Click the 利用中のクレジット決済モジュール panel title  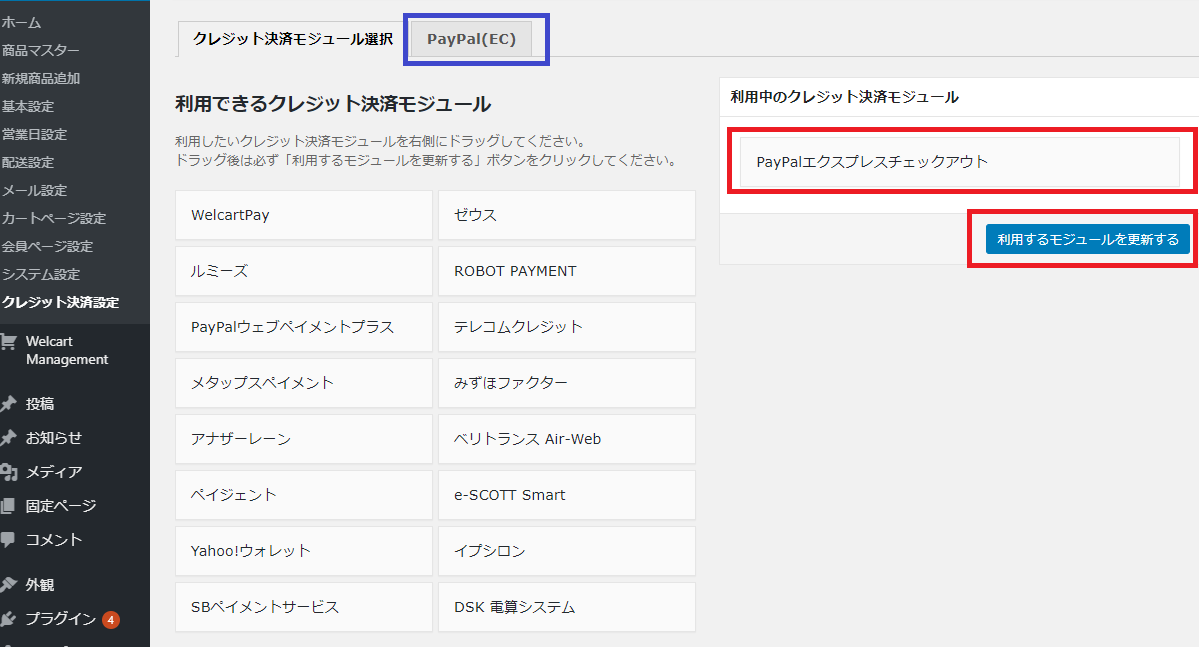click(x=844, y=97)
